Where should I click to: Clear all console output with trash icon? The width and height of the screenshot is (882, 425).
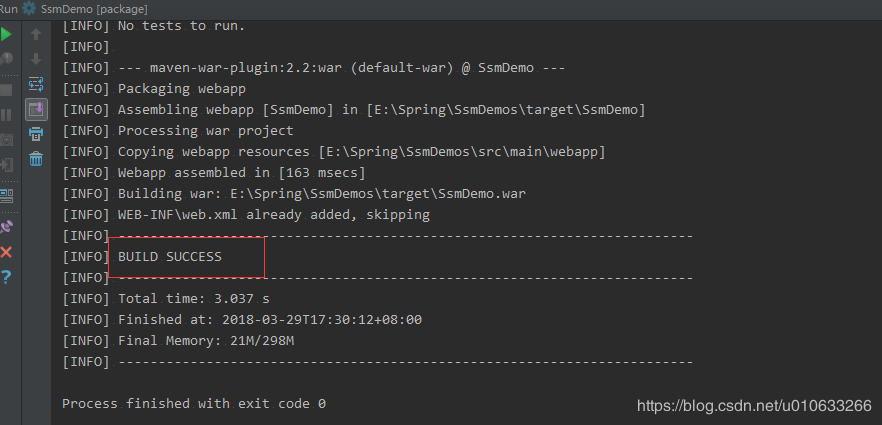(x=36, y=159)
